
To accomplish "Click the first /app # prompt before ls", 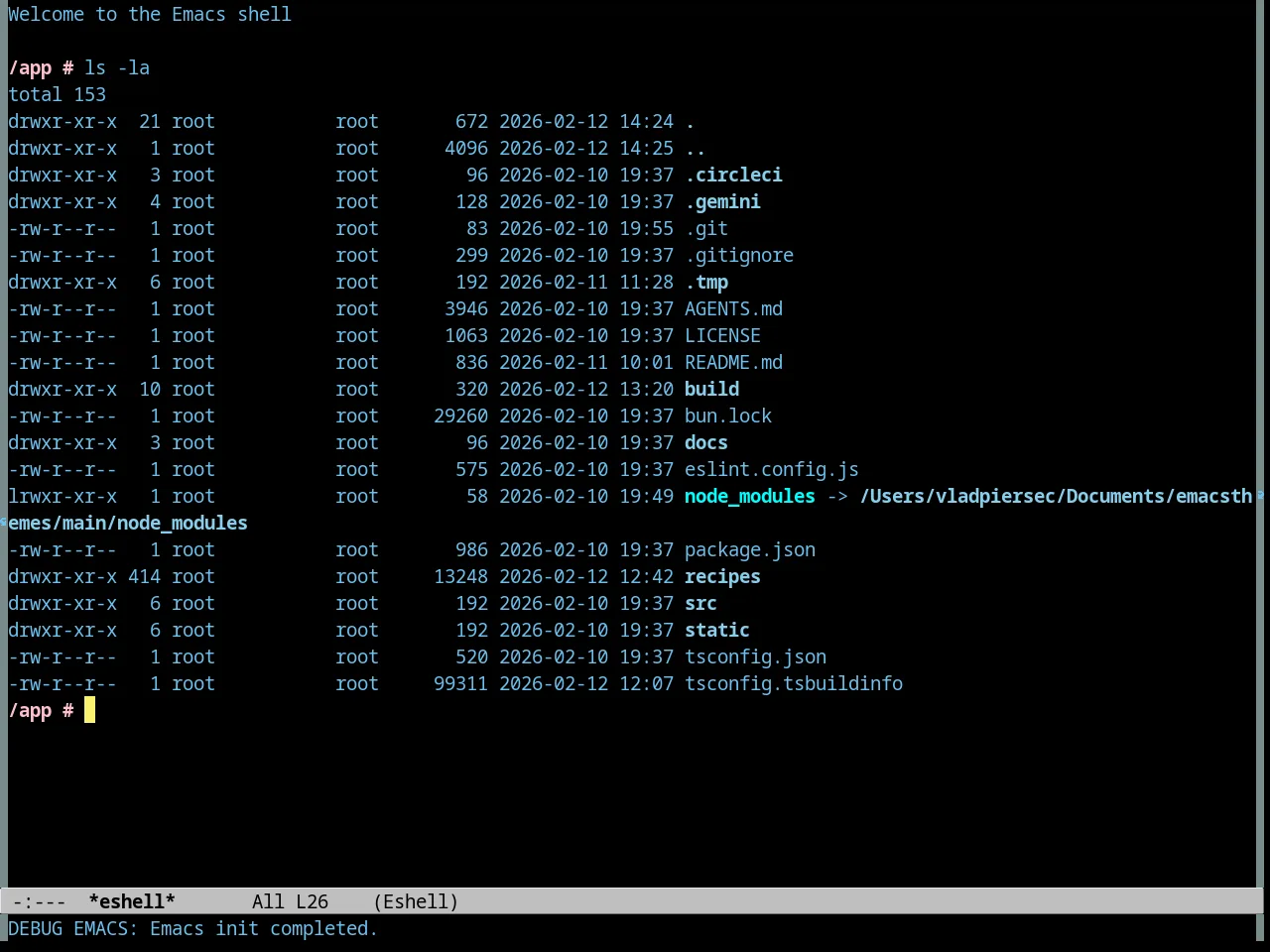I will coord(41,67).
